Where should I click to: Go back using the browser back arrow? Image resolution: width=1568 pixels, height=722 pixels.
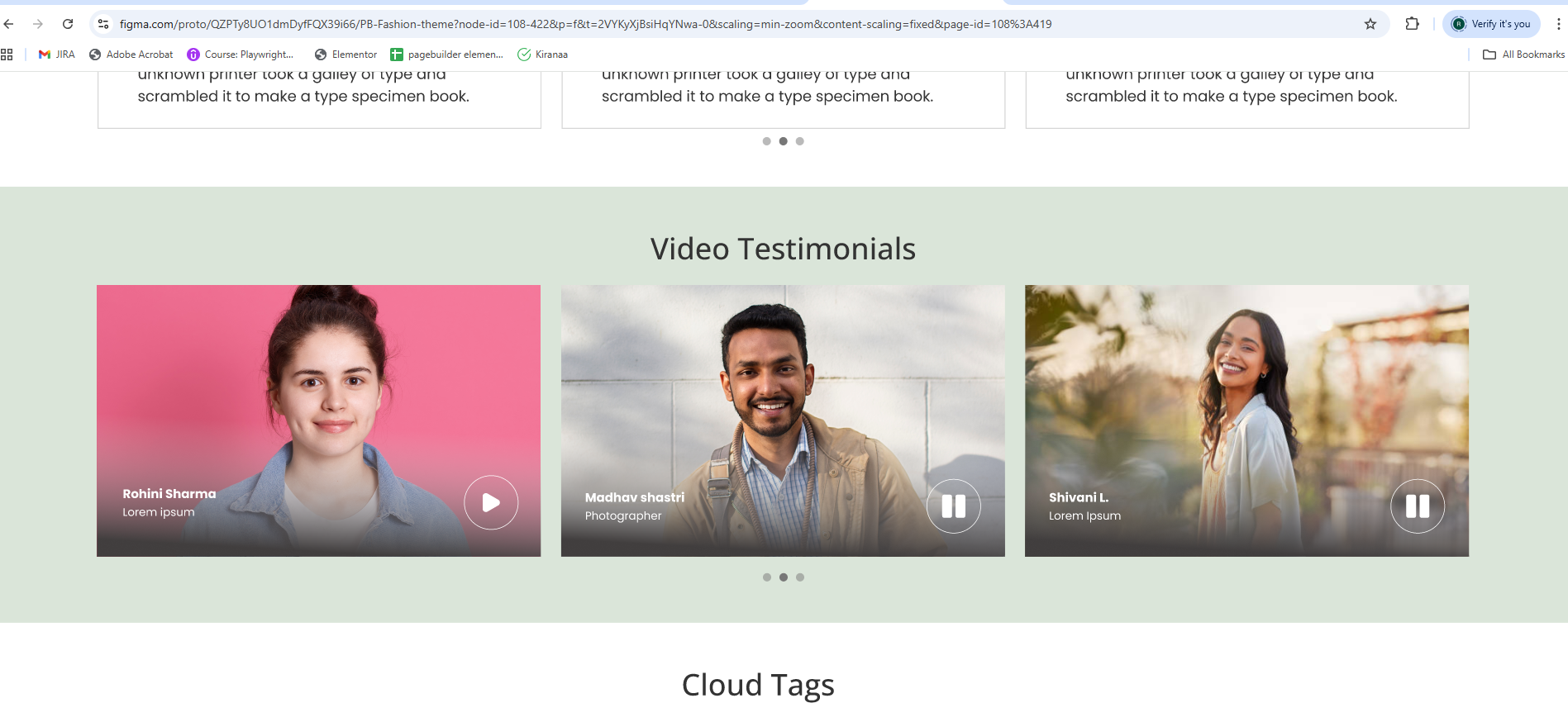(x=8, y=24)
